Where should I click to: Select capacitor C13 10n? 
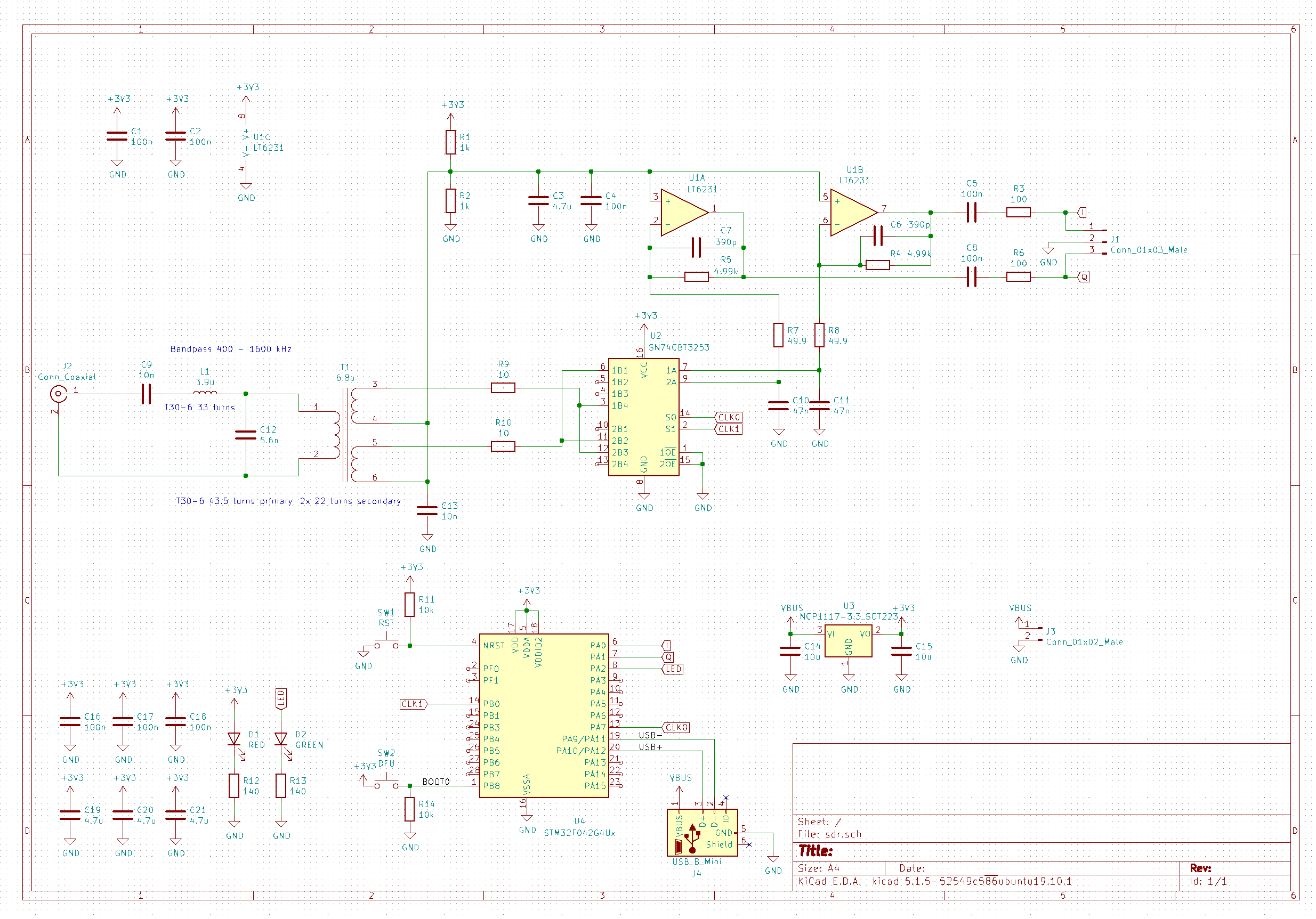pyautogui.click(x=427, y=510)
